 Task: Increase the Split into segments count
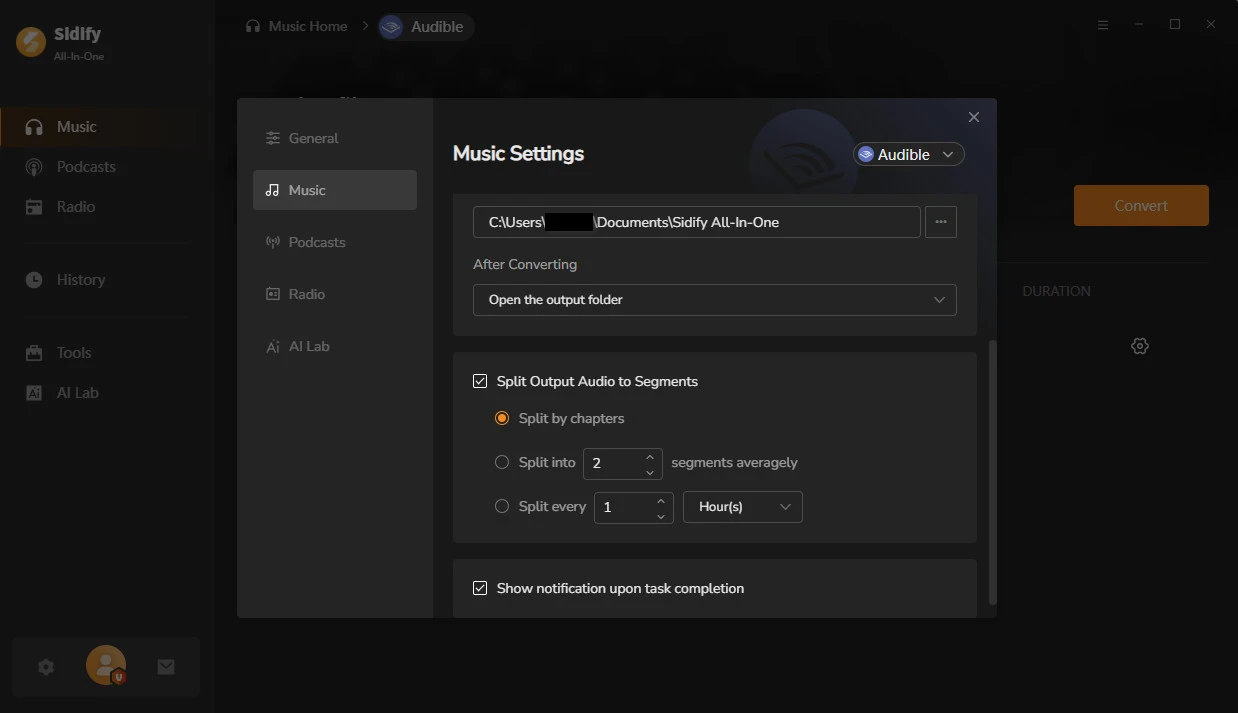(x=650, y=456)
